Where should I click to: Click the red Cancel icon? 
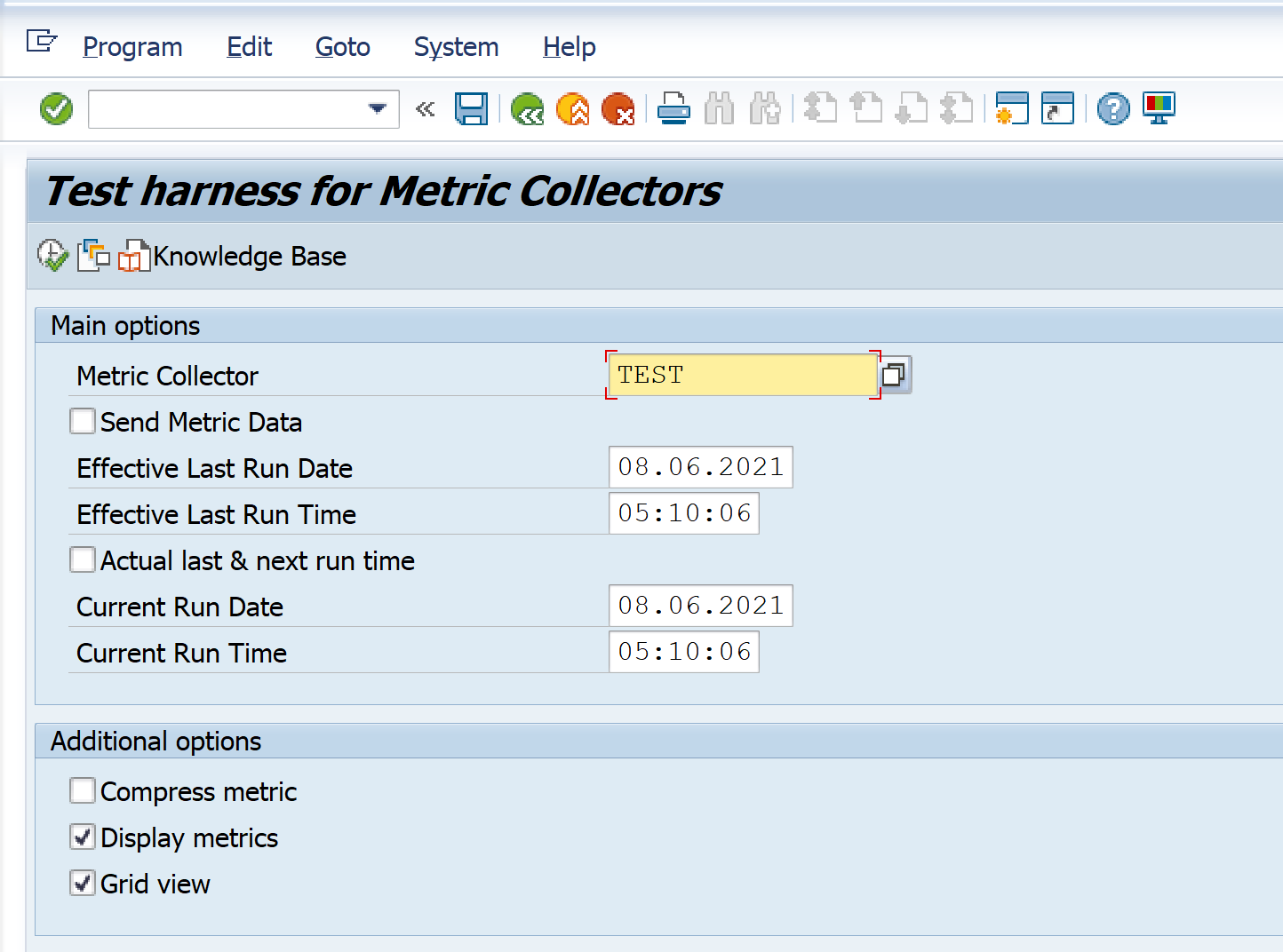[618, 109]
